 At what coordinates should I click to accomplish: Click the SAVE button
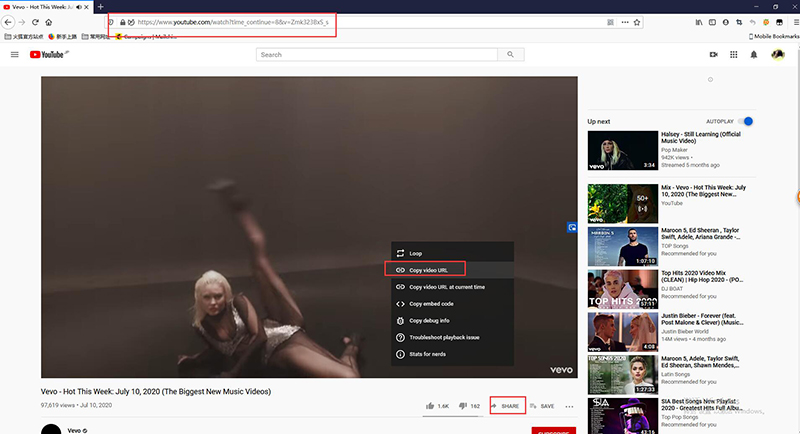click(542, 406)
